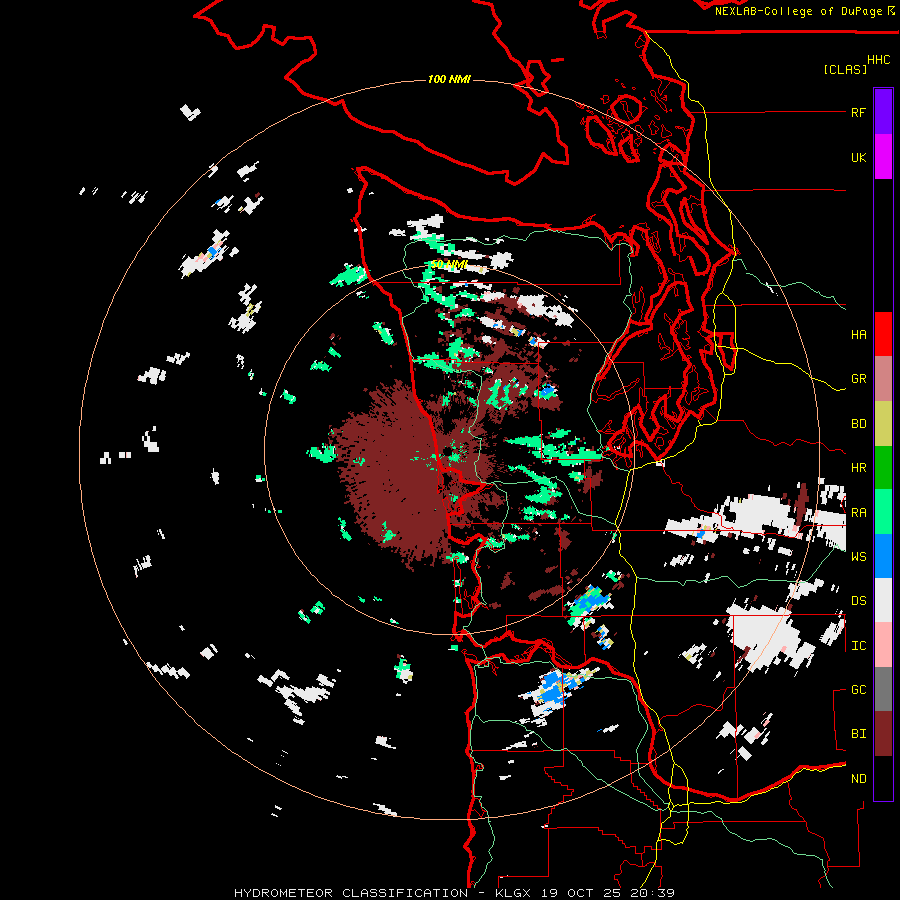The width and height of the screenshot is (900, 900).
Task: Click the magenta UK color swatch
Action: 883,157
